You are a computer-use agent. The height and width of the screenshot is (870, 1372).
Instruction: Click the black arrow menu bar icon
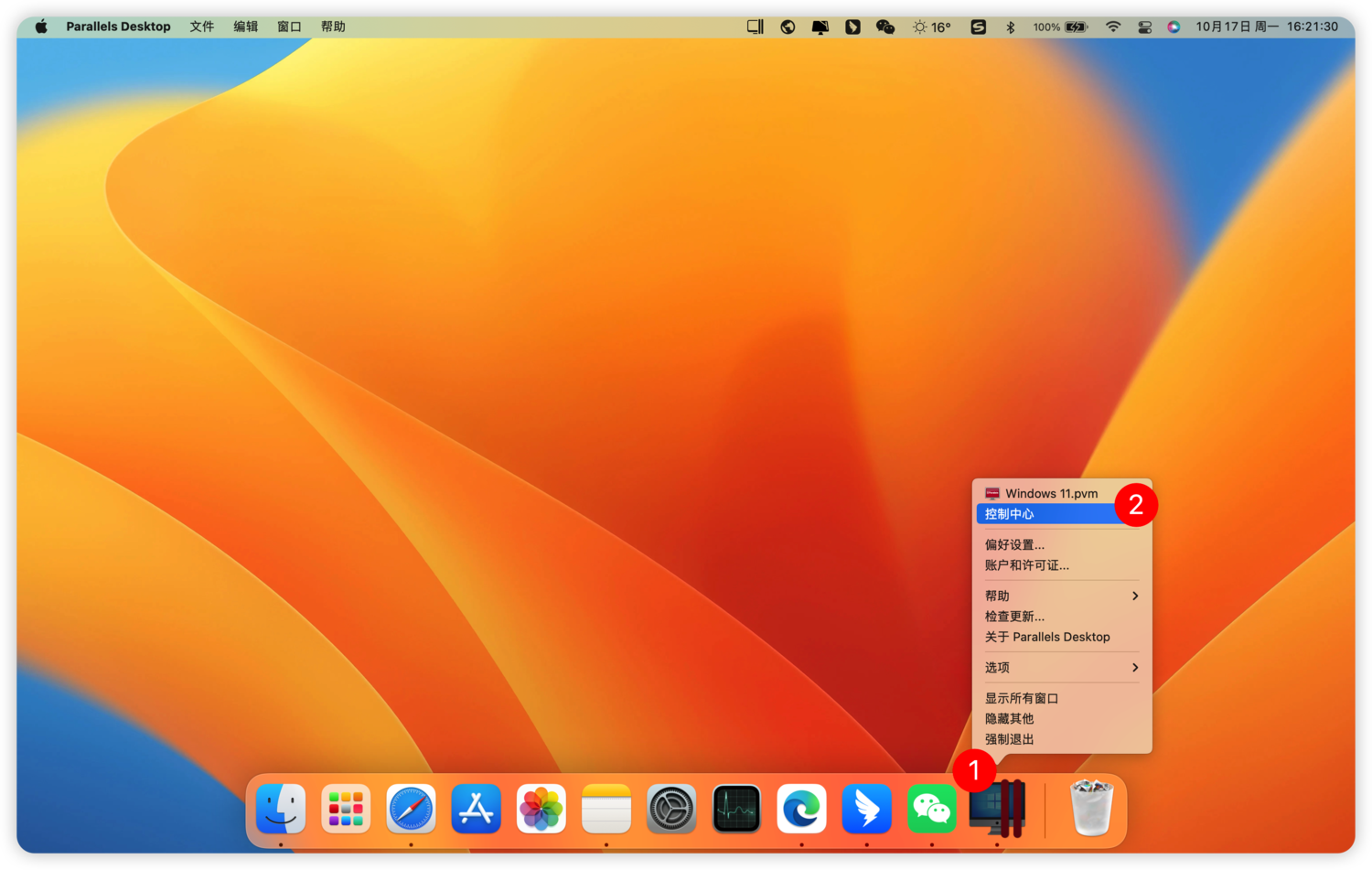[852, 27]
